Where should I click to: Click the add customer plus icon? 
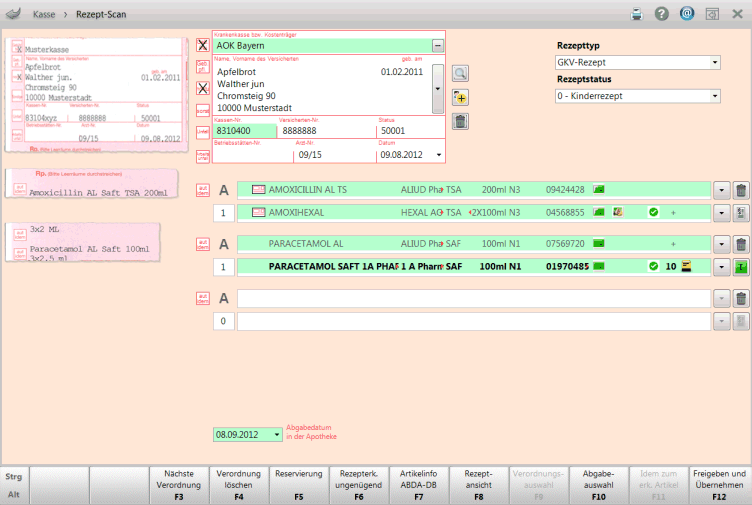[x=460, y=98]
